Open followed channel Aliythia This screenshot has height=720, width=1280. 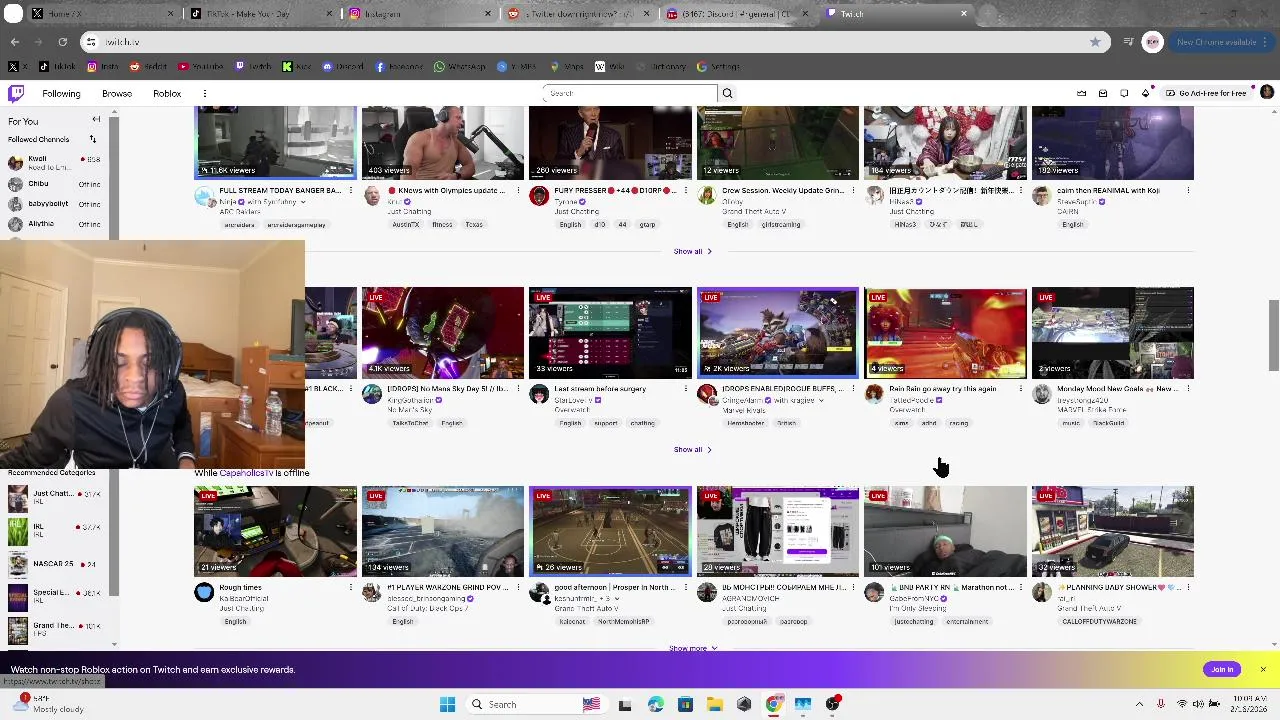tap(55, 224)
